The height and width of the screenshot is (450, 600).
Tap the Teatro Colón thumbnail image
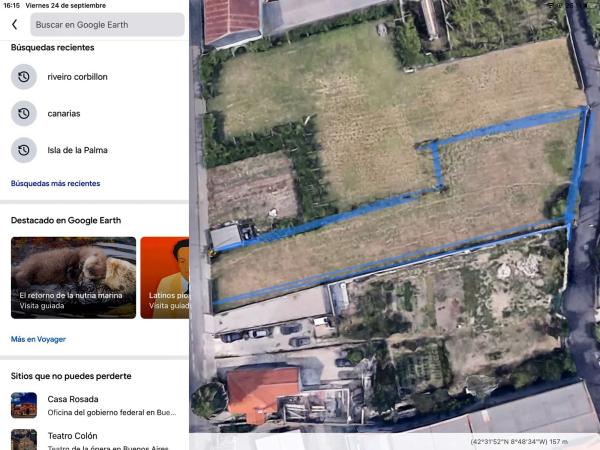[x=24, y=439]
